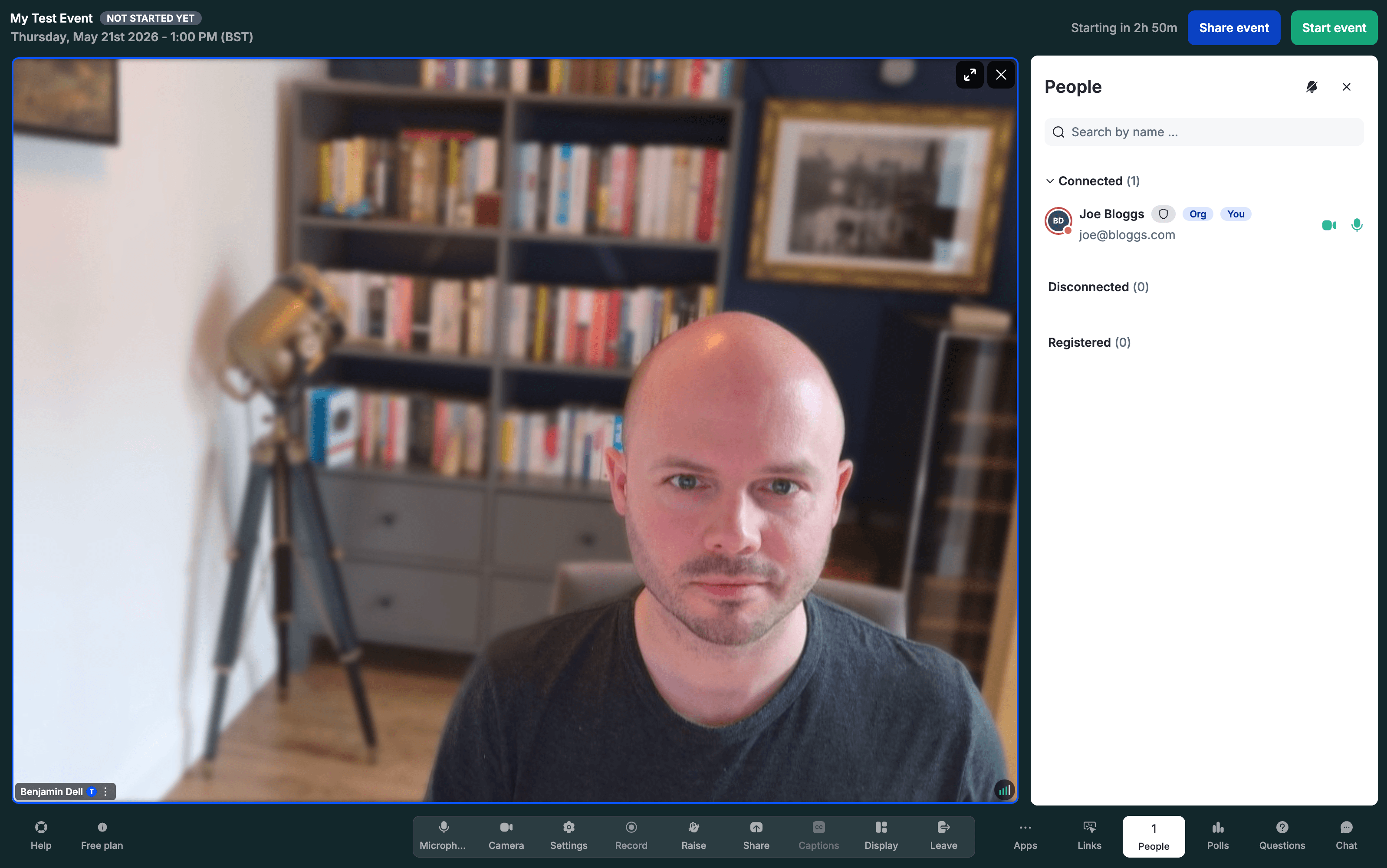The height and width of the screenshot is (868, 1387).
Task: Open the Record control
Action: (631, 836)
